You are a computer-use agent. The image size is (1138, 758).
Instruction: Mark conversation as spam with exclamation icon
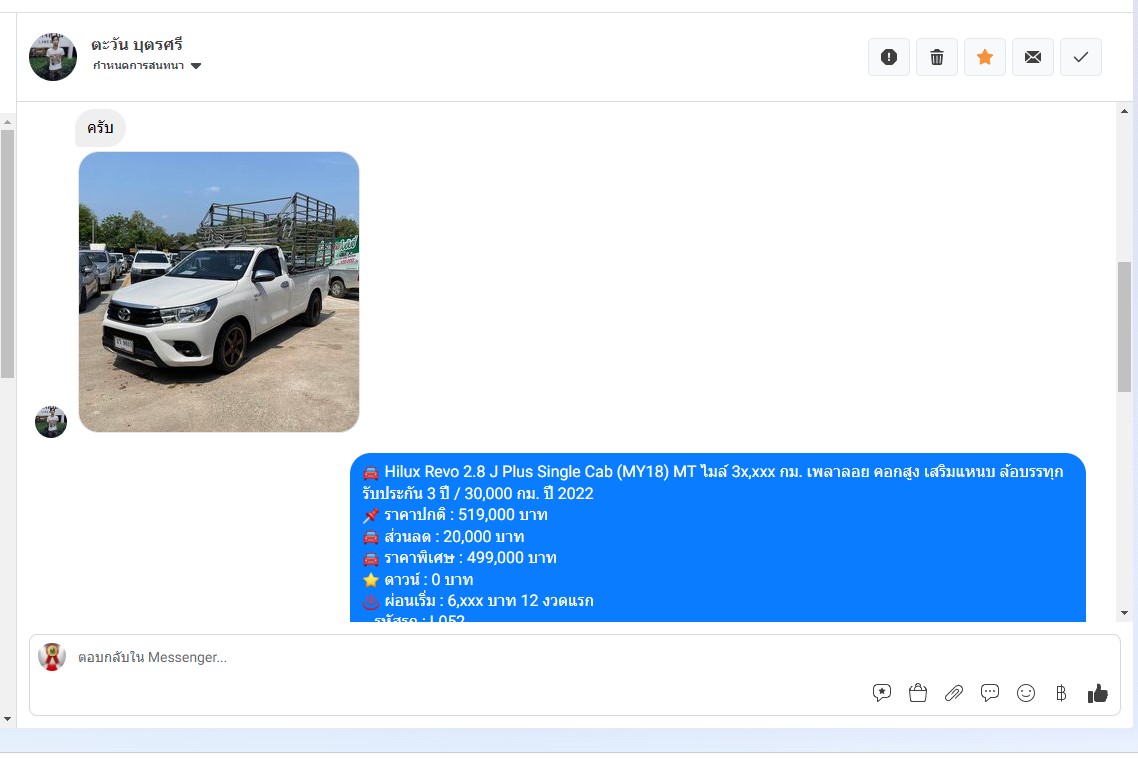coord(888,57)
